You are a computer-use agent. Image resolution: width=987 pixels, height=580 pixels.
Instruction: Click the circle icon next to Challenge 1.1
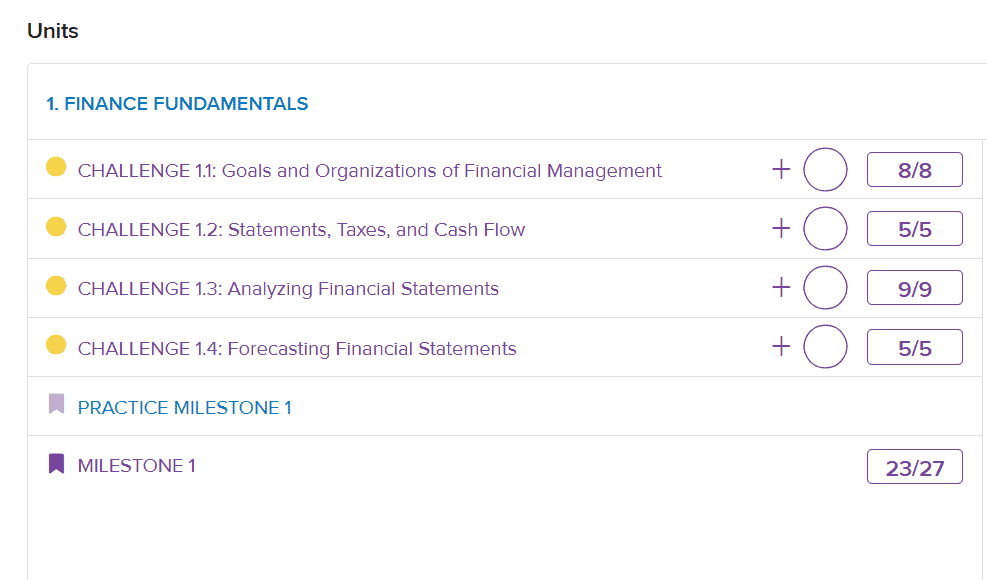click(x=824, y=169)
